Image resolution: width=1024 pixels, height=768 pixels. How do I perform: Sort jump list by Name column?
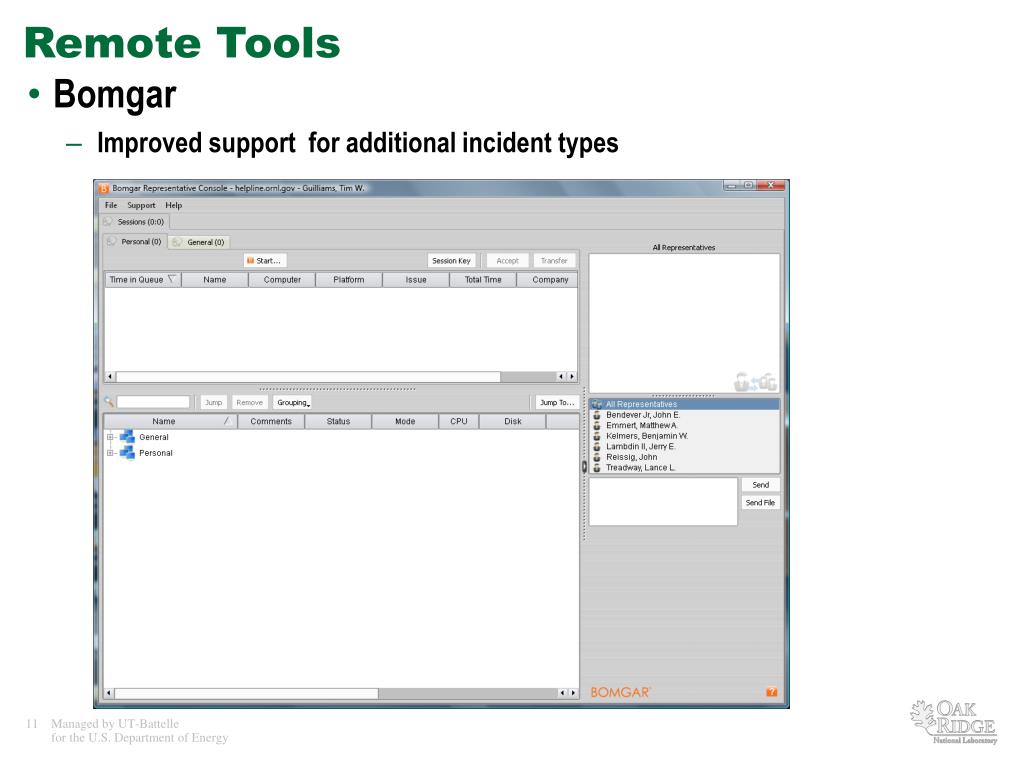pyautogui.click(x=169, y=421)
